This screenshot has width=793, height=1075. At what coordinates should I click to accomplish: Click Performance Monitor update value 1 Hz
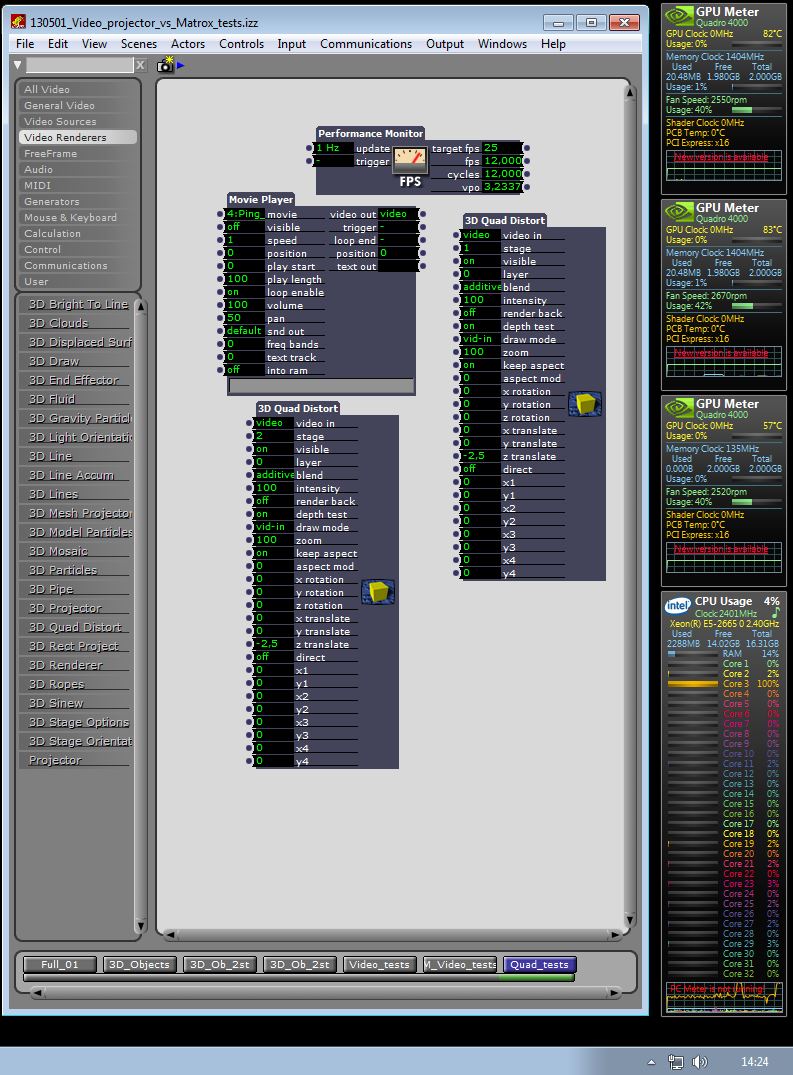click(x=334, y=147)
